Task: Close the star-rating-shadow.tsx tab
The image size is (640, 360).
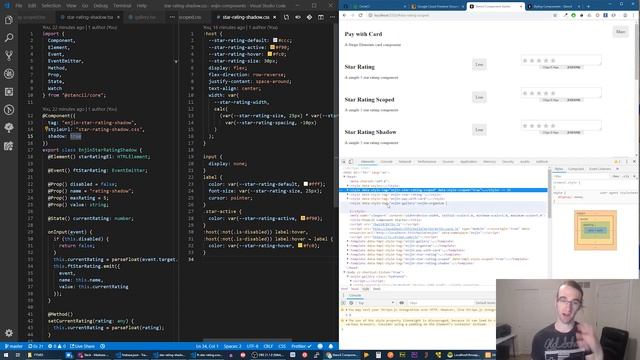Action: coord(118,17)
